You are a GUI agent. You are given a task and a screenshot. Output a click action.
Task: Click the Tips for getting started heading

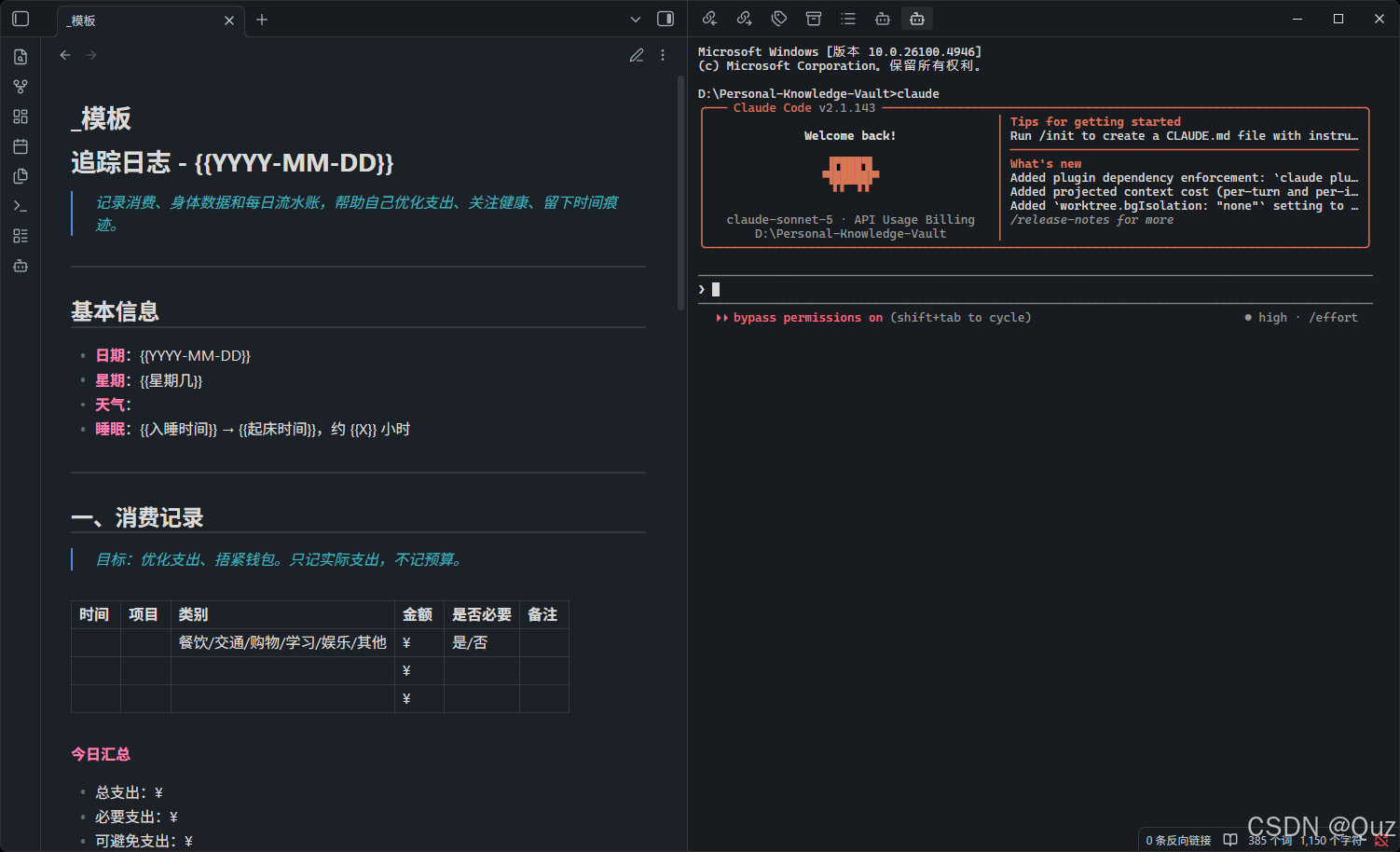pyautogui.click(x=1095, y=122)
